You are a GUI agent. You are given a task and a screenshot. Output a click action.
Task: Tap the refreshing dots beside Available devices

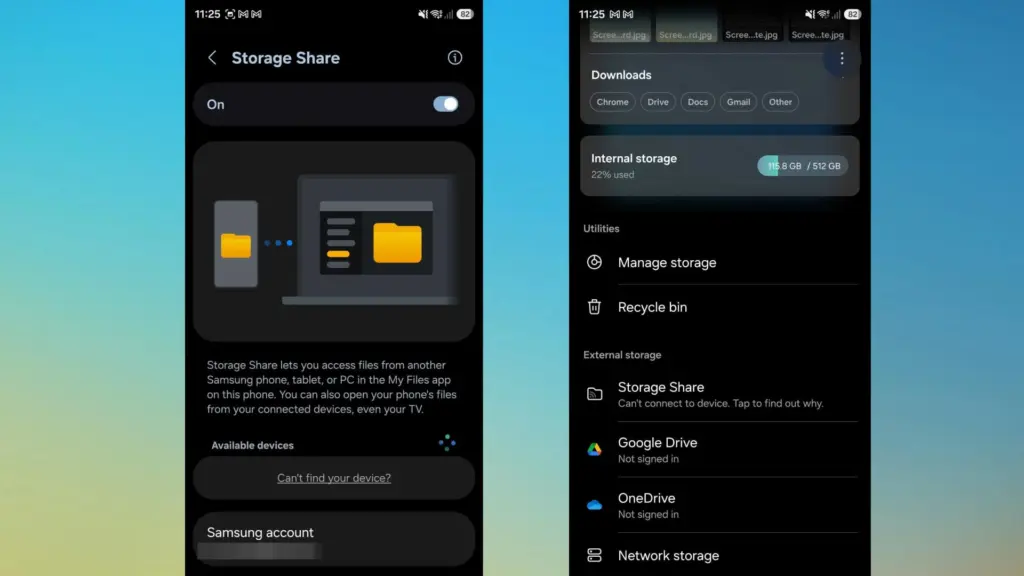[447, 441]
